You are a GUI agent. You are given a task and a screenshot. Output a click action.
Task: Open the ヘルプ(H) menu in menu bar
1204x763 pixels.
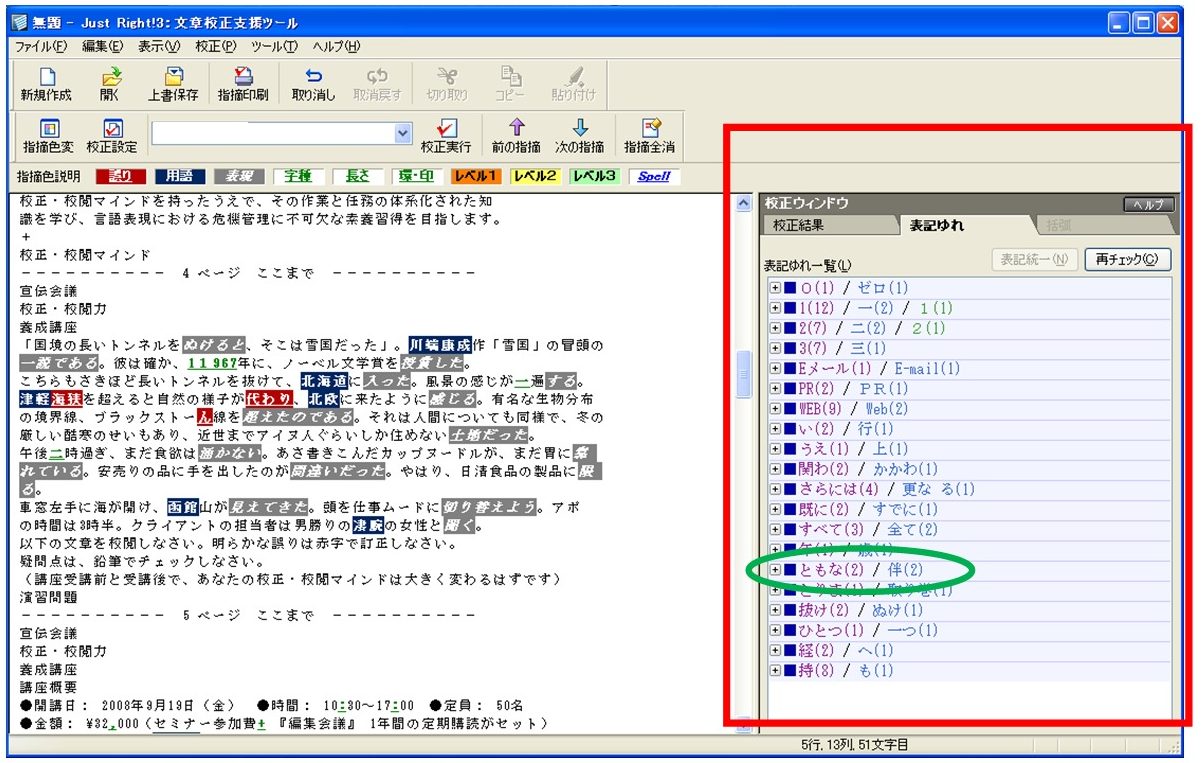[x=336, y=46]
